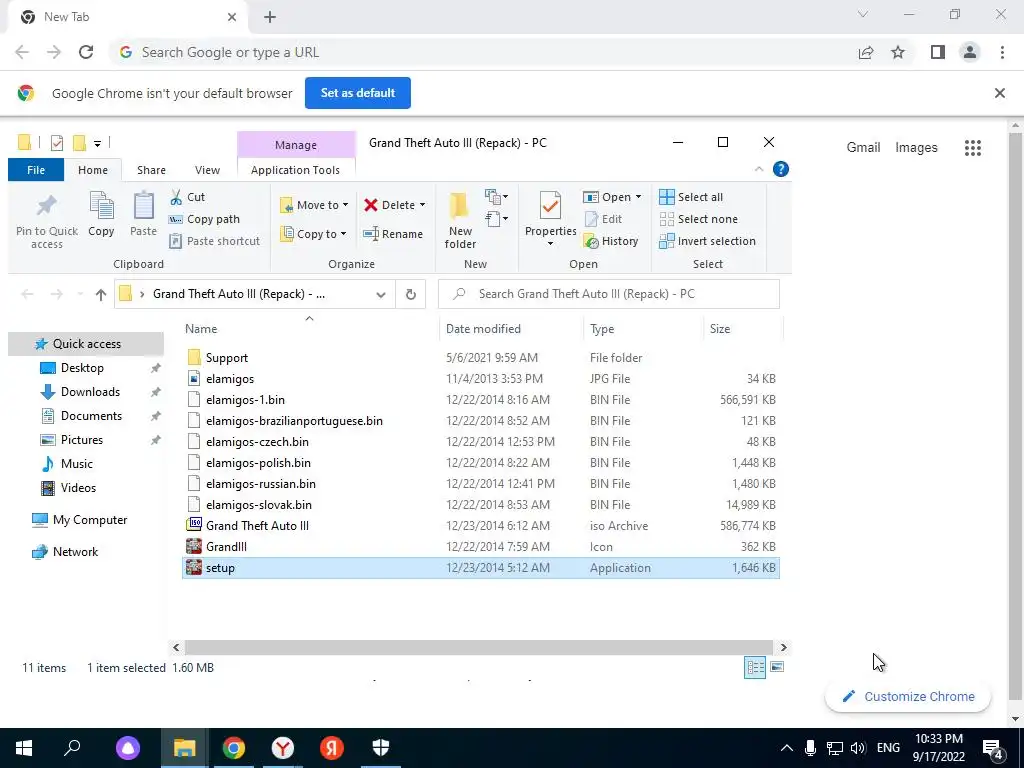This screenshot has height=768, width=1024.
Task: Bookmark this tab with star icon
Action: [x=898, y=52]
